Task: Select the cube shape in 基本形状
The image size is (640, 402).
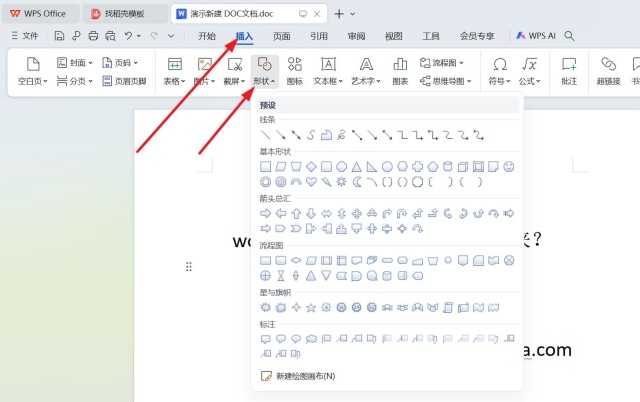Action: pos(463,167)
